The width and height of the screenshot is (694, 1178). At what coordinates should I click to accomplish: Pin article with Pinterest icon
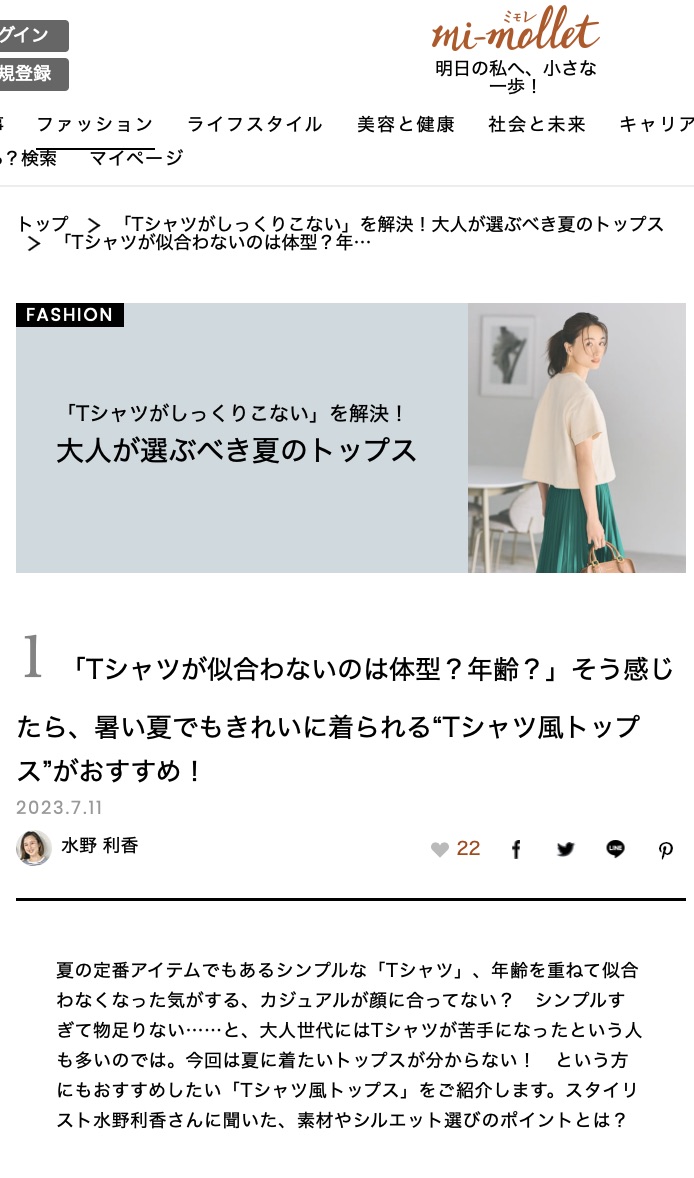pyautogui.click(x=665, y=850)
